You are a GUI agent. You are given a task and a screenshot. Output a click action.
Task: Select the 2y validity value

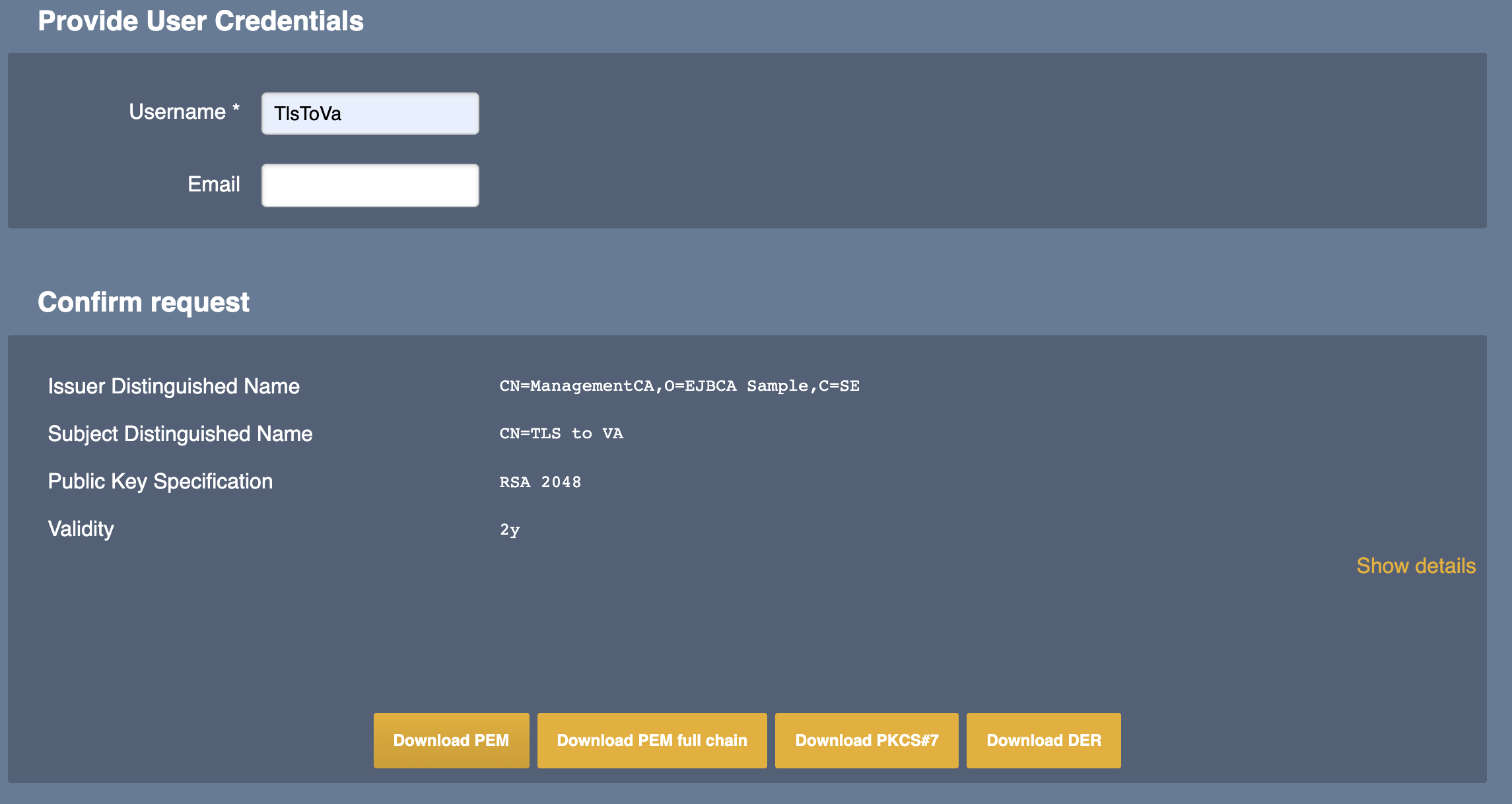click(x=509, y=529)
